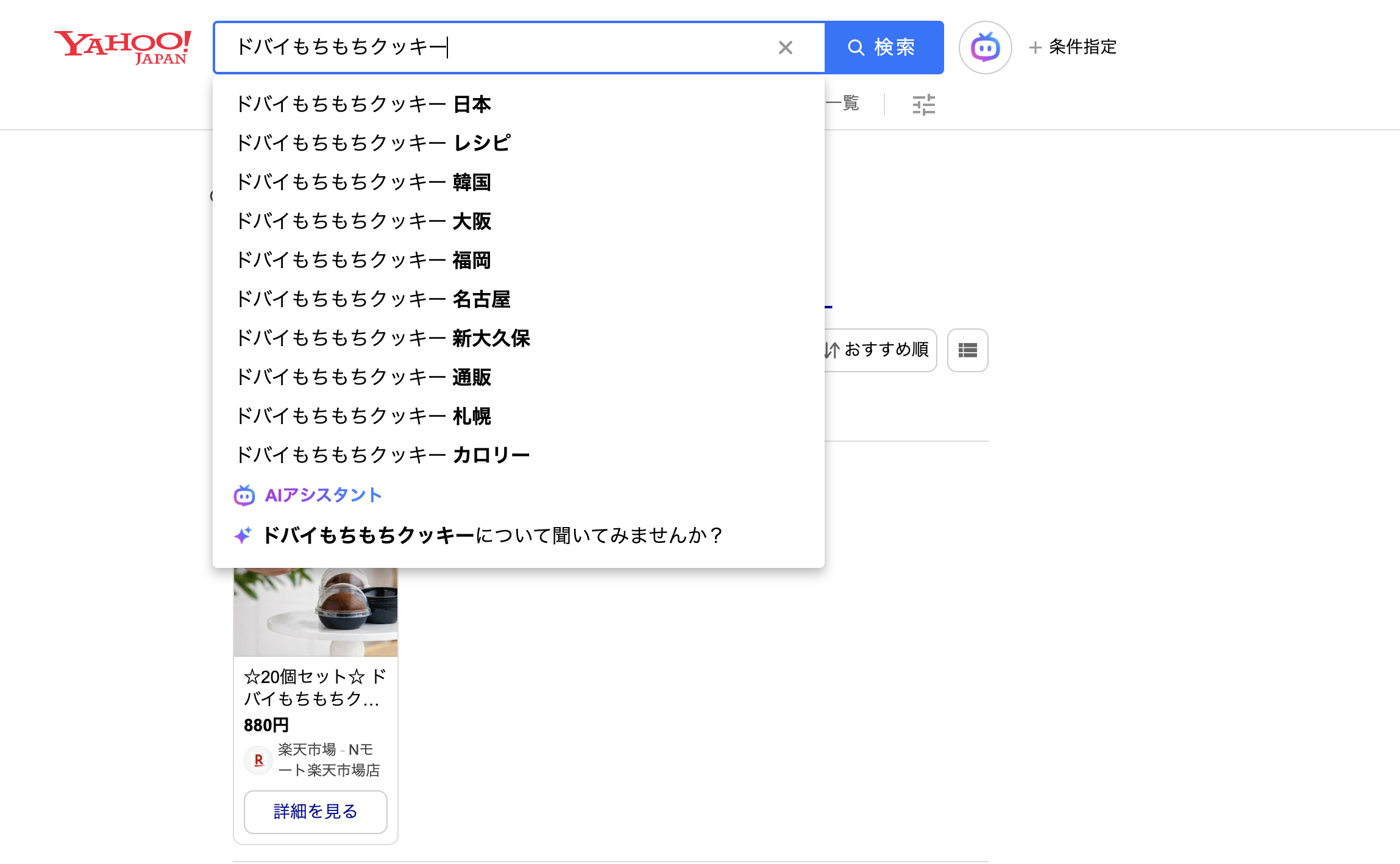The image size is (1400, 864).
Task: Click the AIアシスタント label icon
Action: pos(244,495)
